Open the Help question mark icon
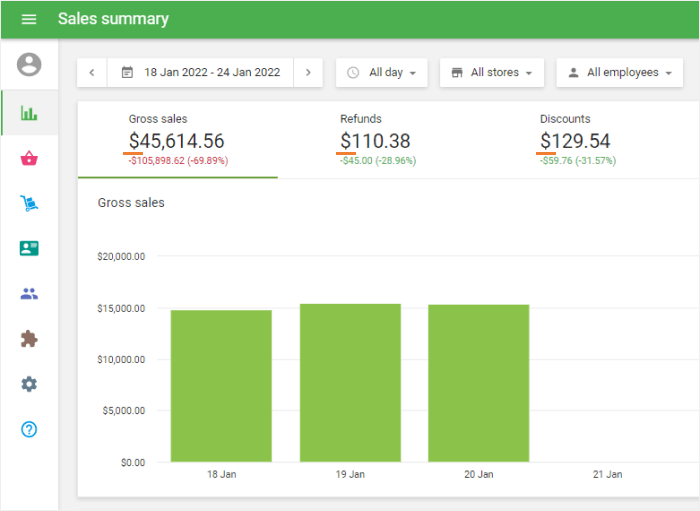The width and height of the screenshot is (700, 511). pyautogui.click(x=29, y=429)
